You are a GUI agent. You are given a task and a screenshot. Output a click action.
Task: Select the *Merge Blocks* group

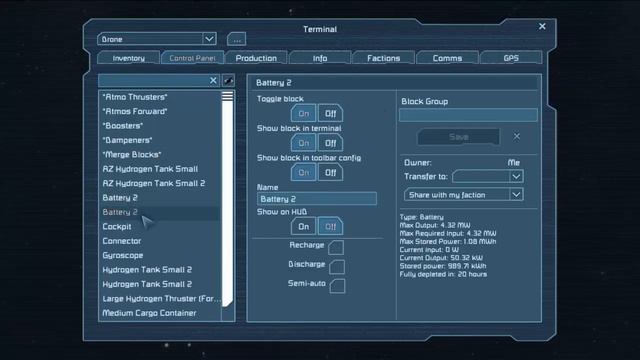[x=160, y=154]
